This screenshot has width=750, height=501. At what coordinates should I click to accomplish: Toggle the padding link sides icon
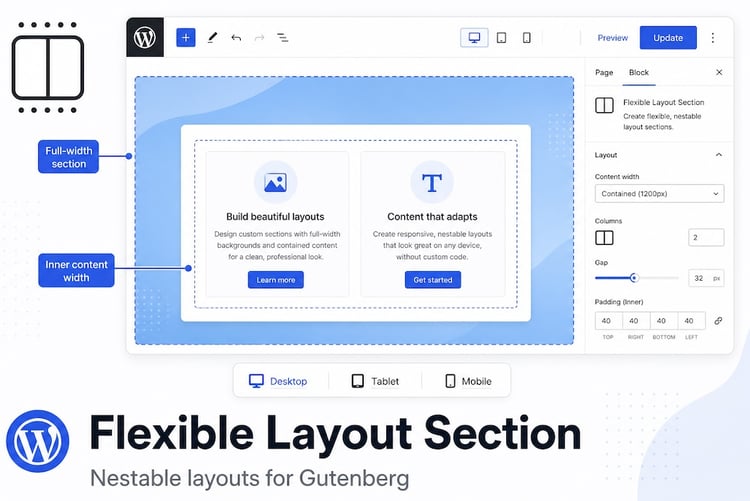click(718, 321)
